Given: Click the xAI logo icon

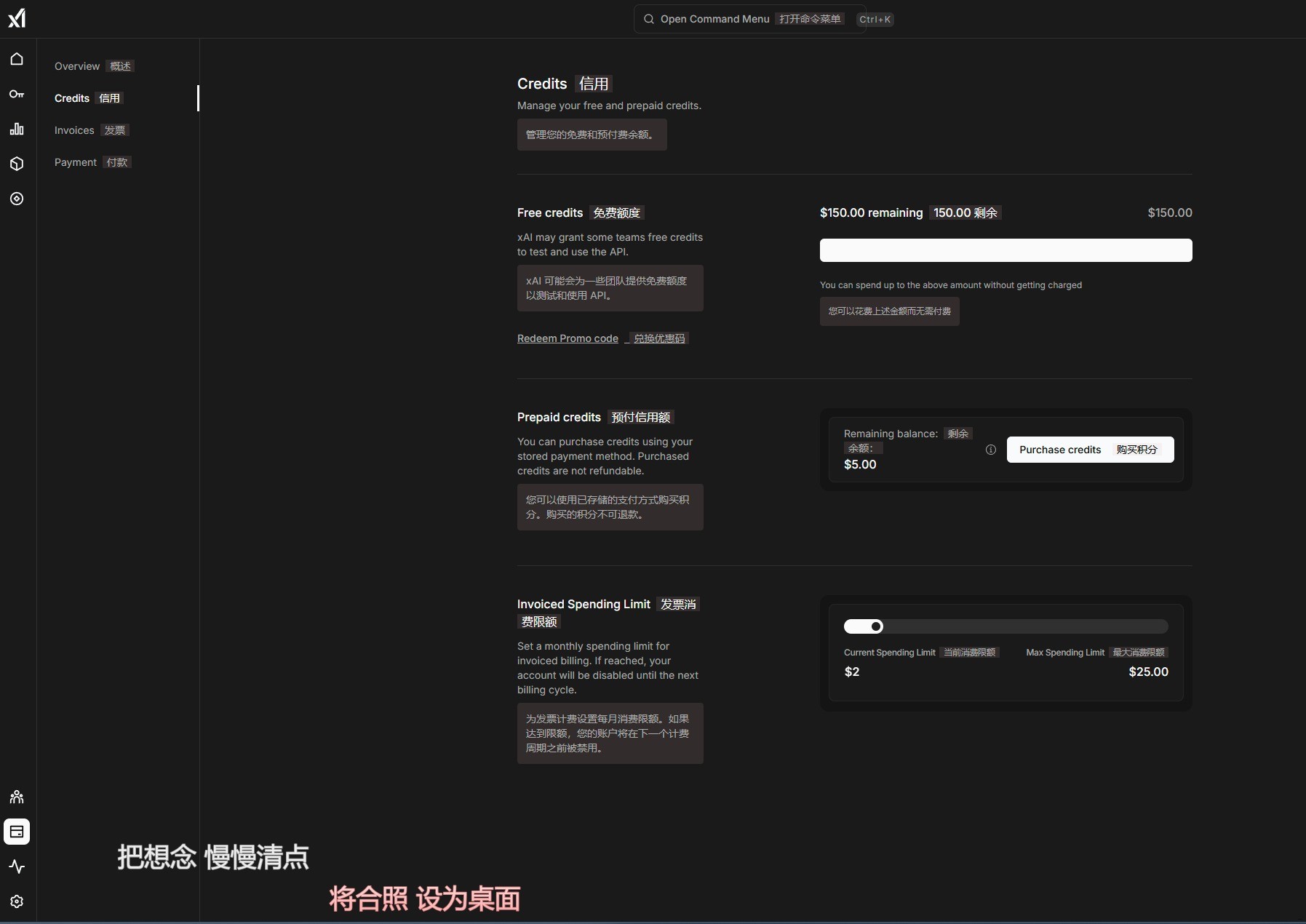Looking at the screenshot, I should [x=17, y=18].
